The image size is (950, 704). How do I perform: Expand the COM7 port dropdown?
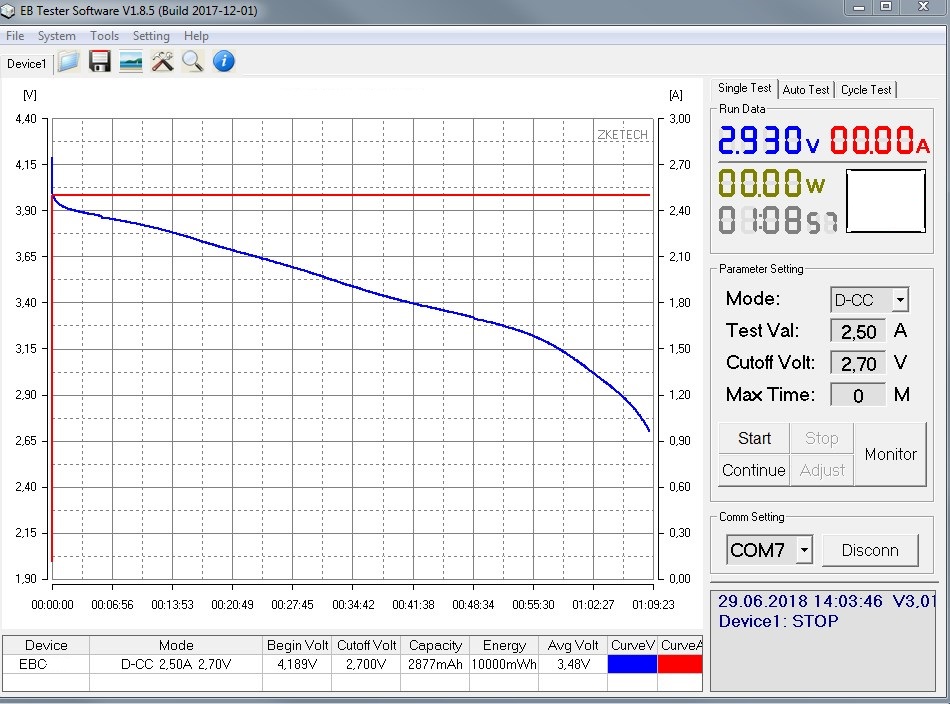[804, 550]
